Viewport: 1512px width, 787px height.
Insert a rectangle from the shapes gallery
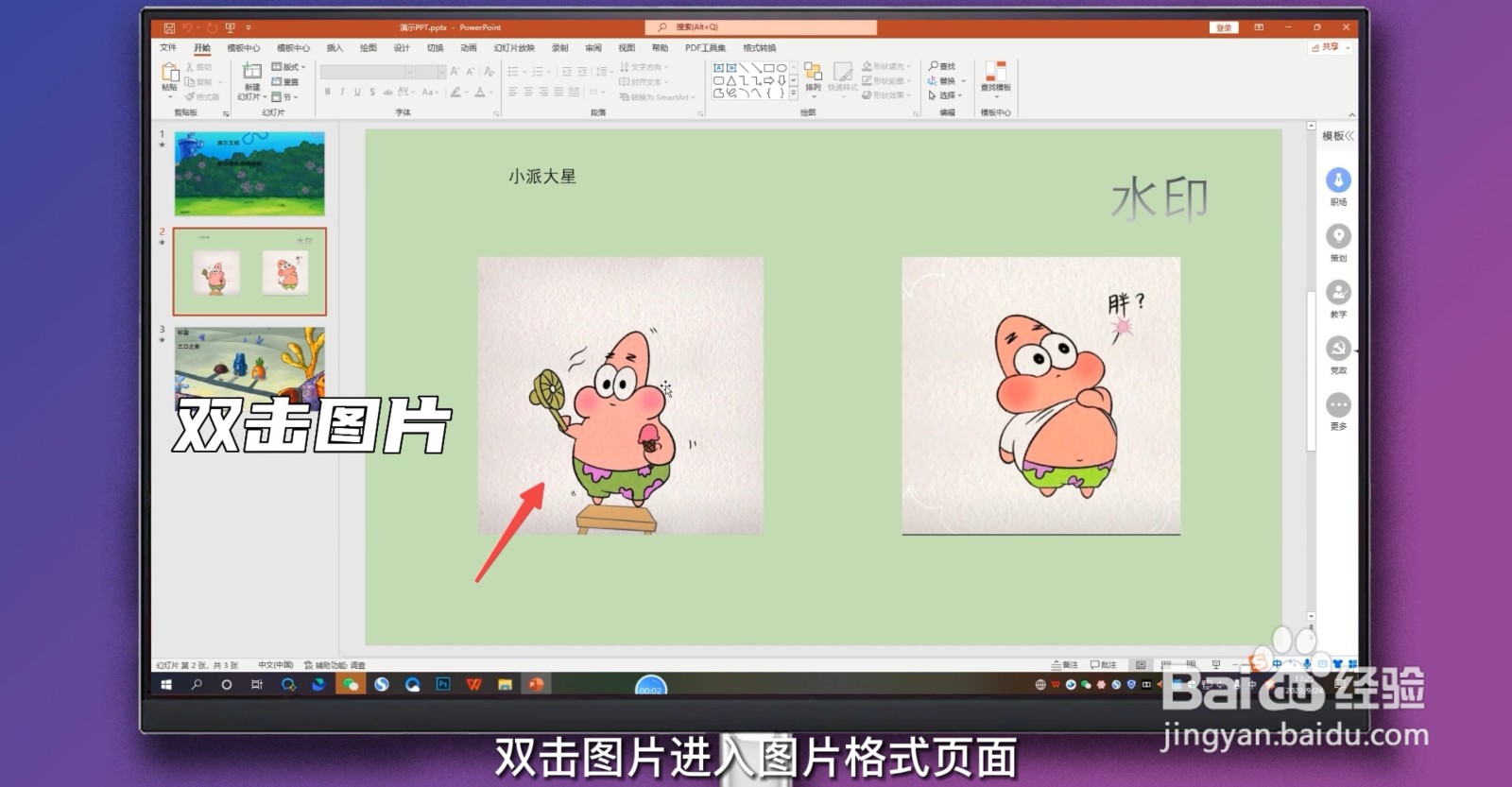769,68
